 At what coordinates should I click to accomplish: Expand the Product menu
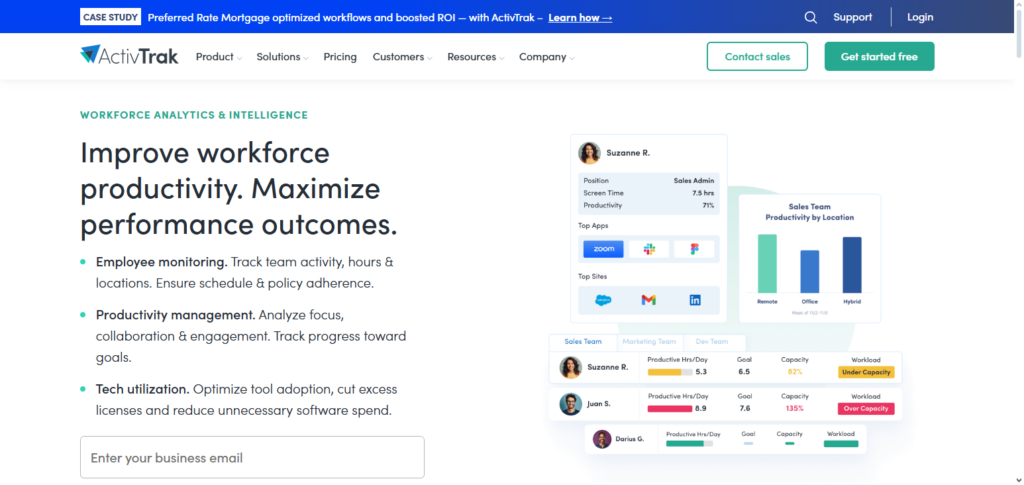pyautogui.click(x=219, y=57)
